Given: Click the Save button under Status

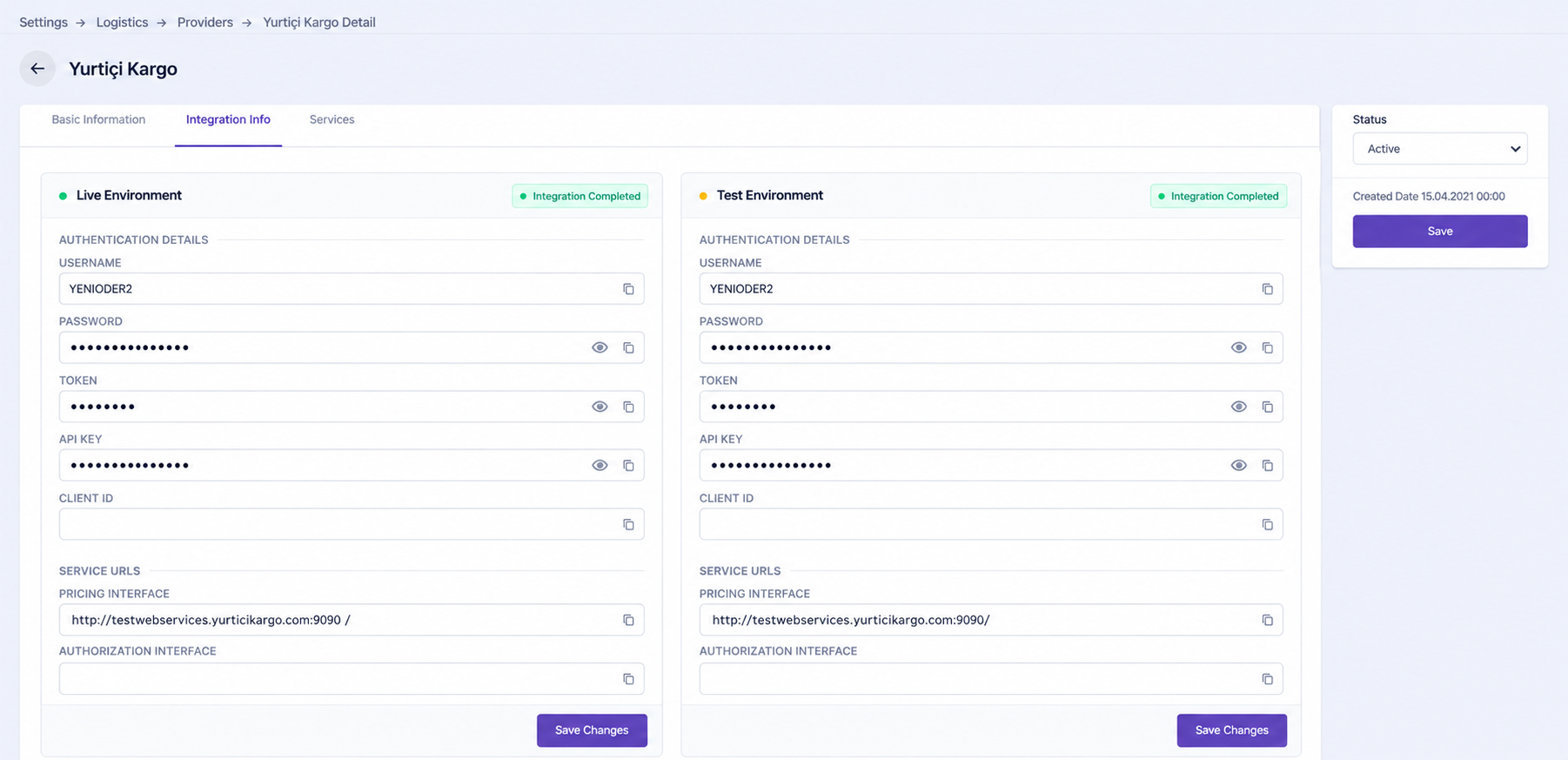Looking at the screenshot, I should (x=1440, y=232).
